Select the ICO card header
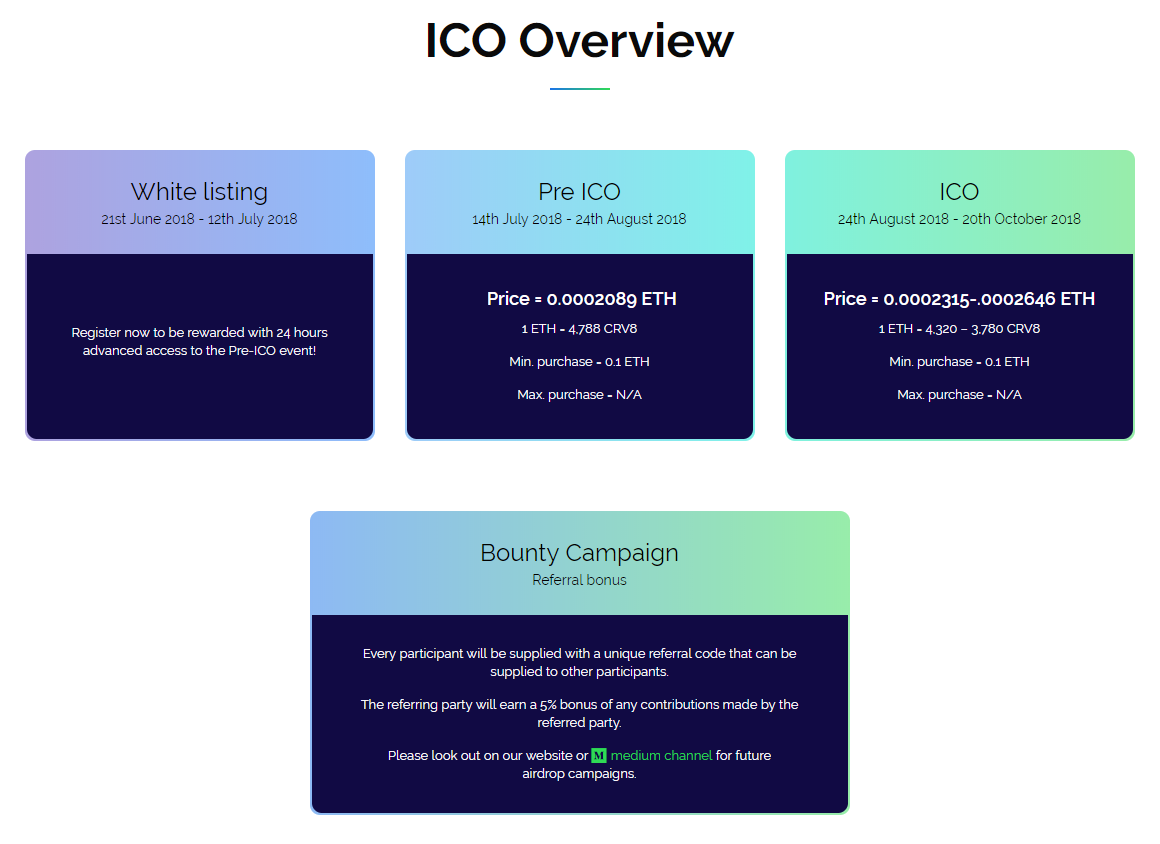Screen dimensions: 1160x844 point(960,202)
